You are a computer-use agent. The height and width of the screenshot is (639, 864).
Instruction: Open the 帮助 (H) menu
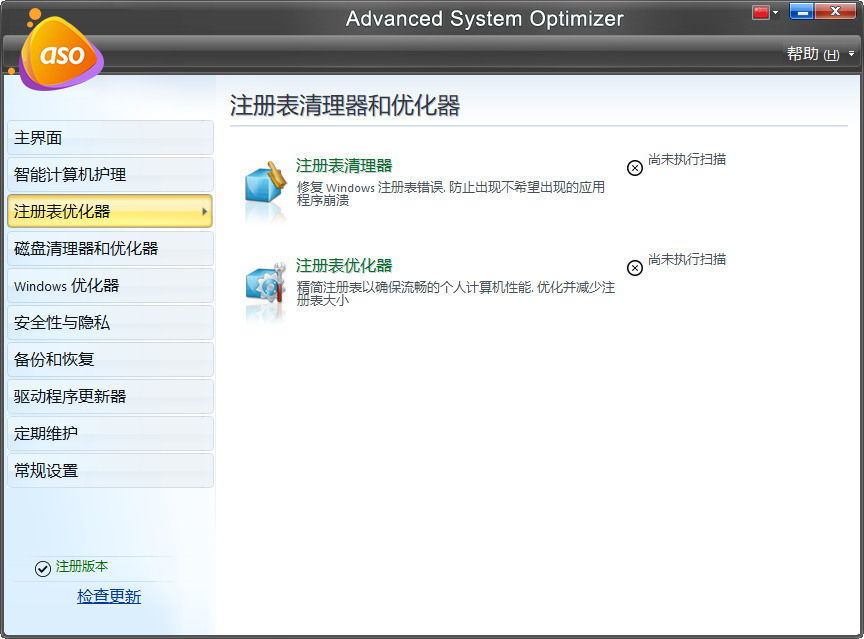[x=813, y=54]
